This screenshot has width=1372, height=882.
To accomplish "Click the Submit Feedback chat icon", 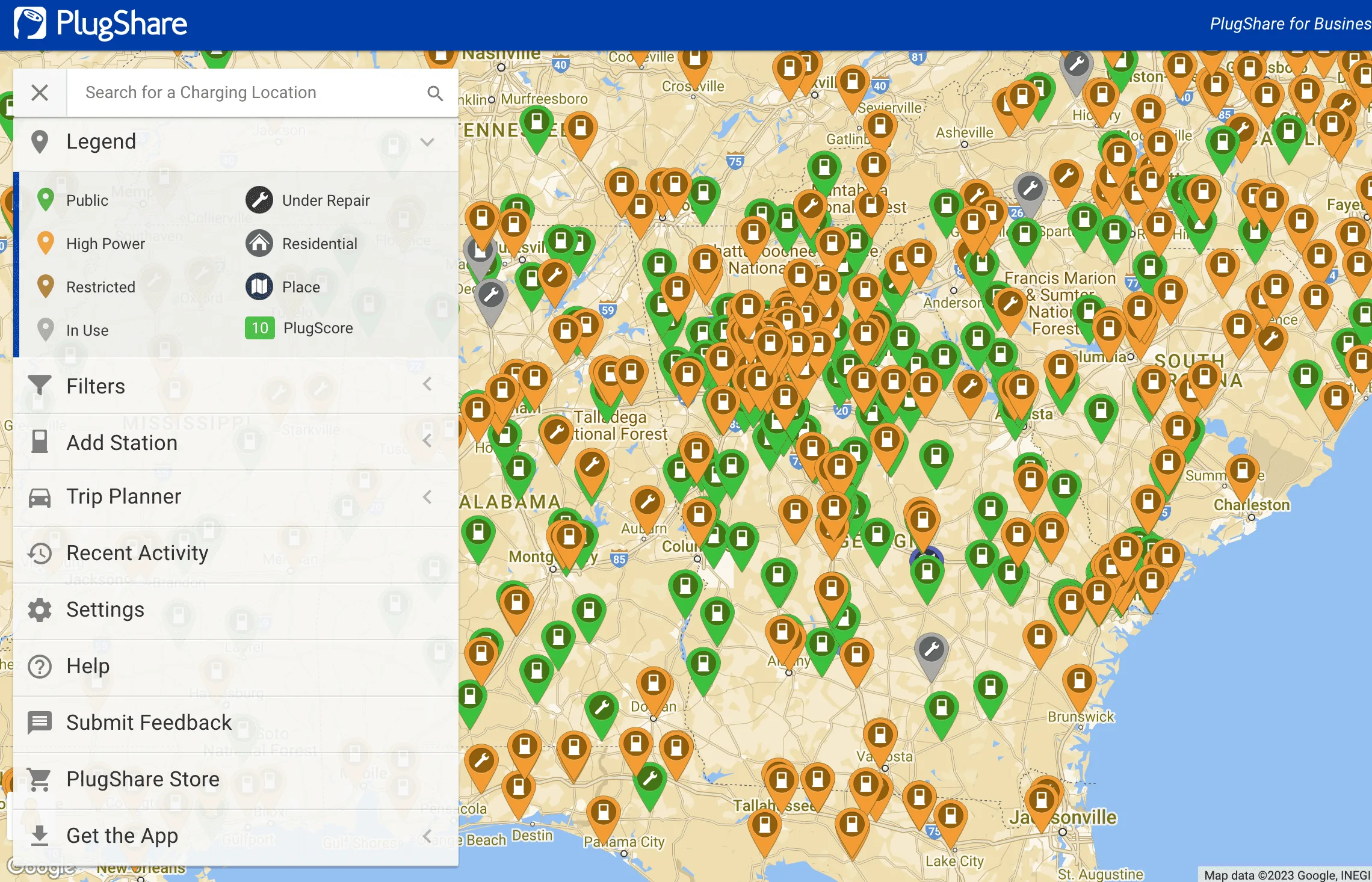I will pos(40,723).
